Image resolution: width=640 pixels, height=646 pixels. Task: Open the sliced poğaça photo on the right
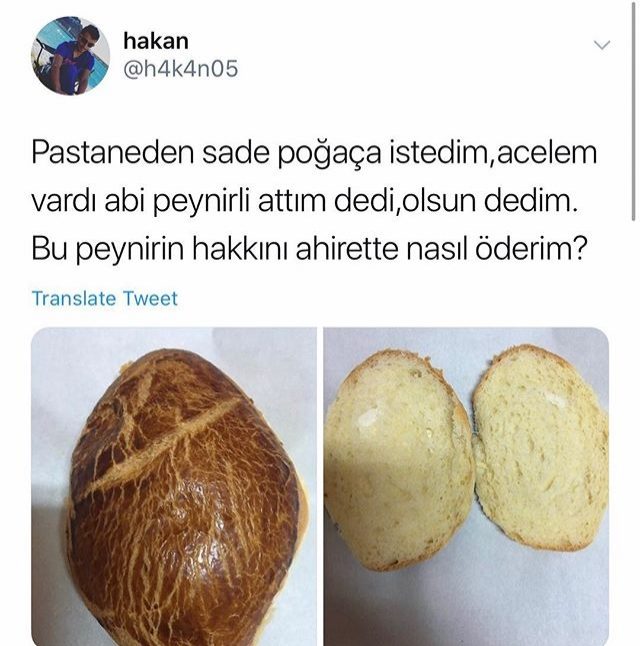click(466, 487)
